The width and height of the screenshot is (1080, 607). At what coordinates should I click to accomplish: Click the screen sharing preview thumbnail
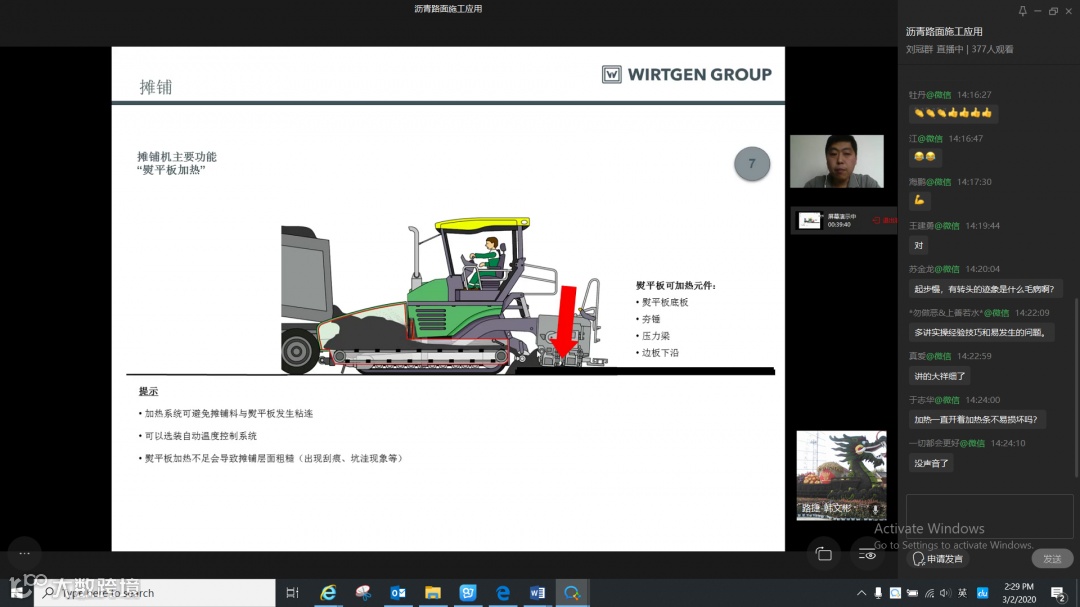[x=809, y=220]
